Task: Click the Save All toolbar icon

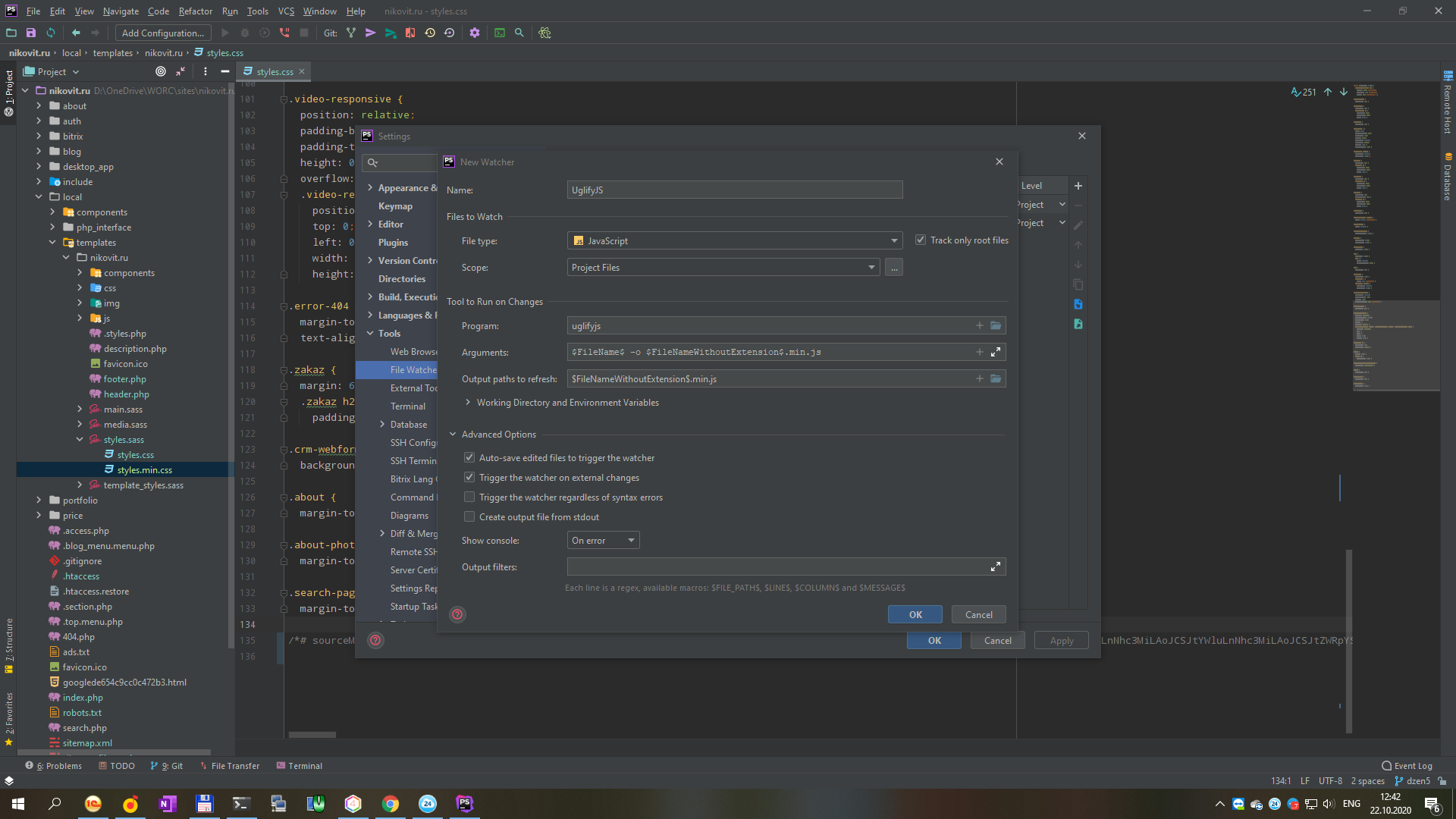Action: 31,33
